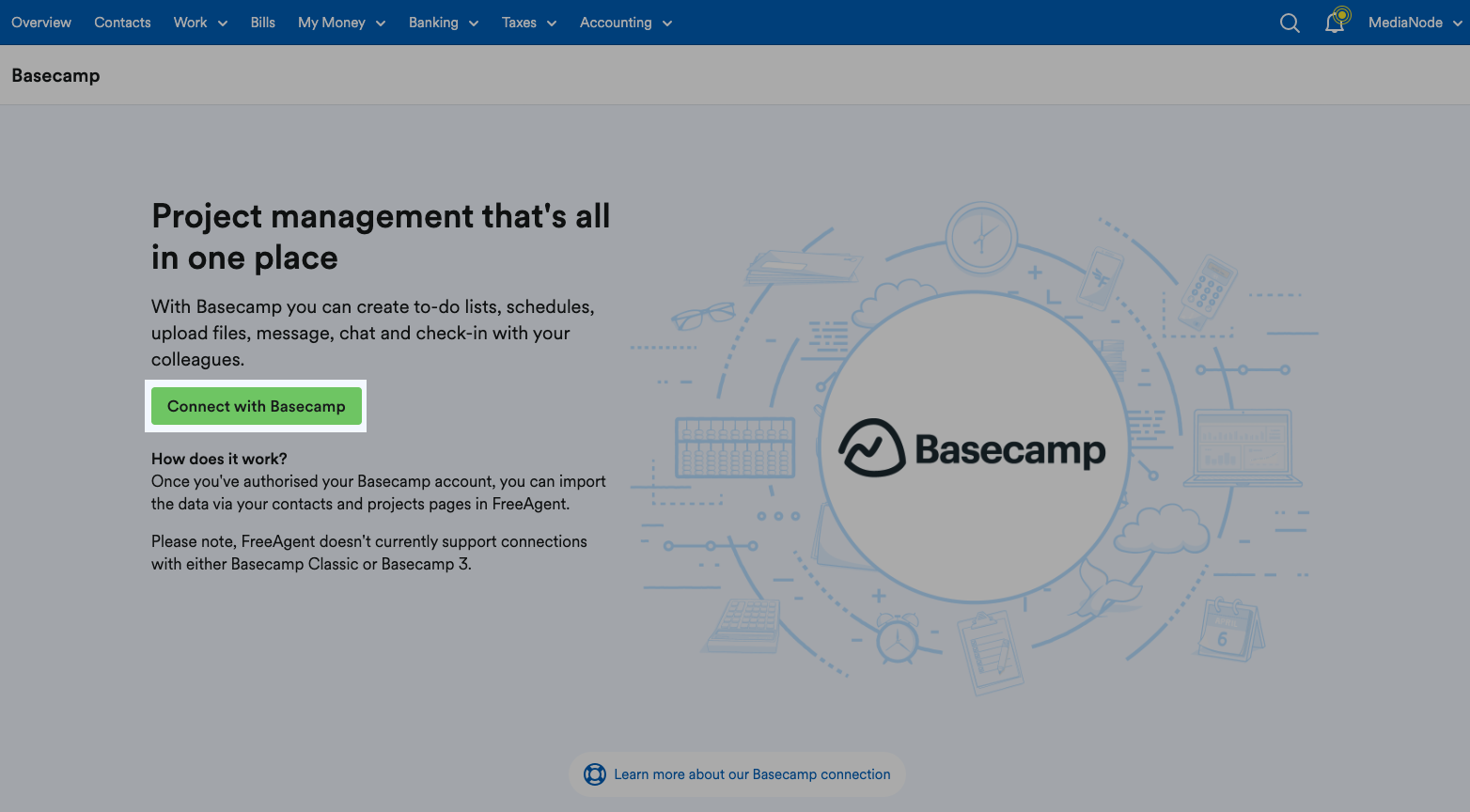The height and width of the screenshot is (812, 1470).
Task: Select the 'How does it work?' heading
Action: click(x=219, y=459)
